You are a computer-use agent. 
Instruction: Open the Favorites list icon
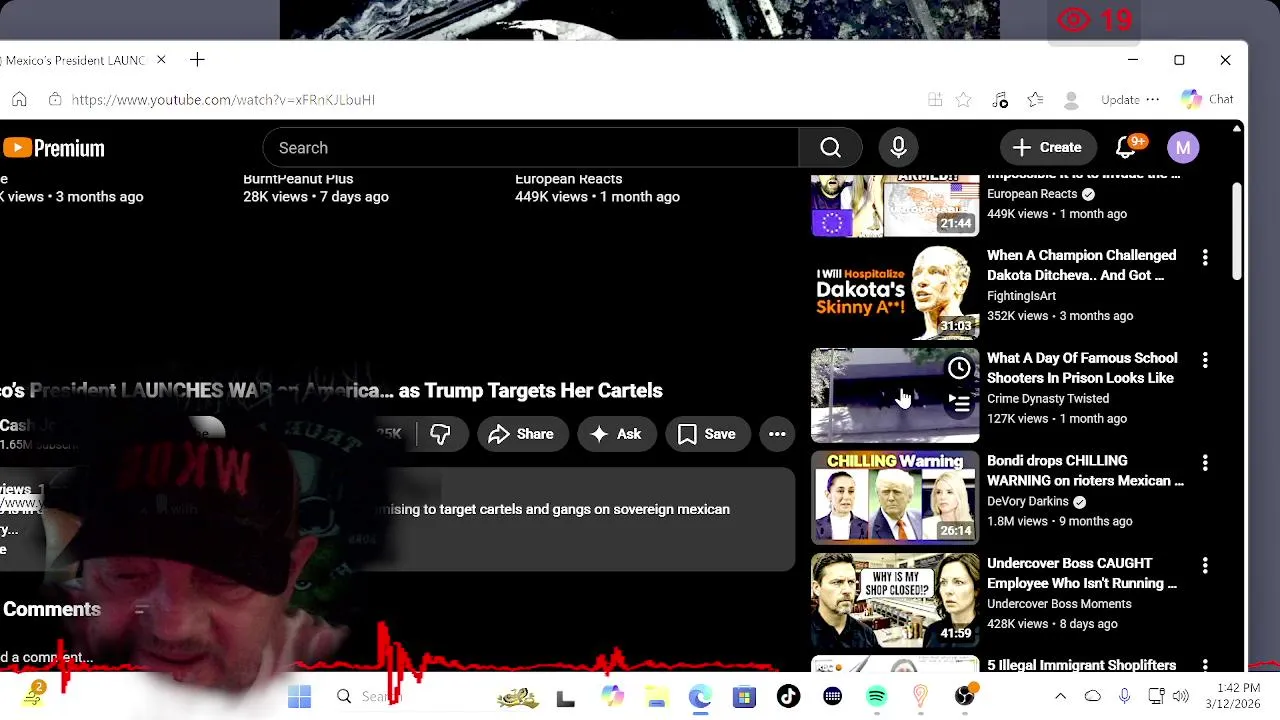pyautogui.click(x=1035, y=100)
